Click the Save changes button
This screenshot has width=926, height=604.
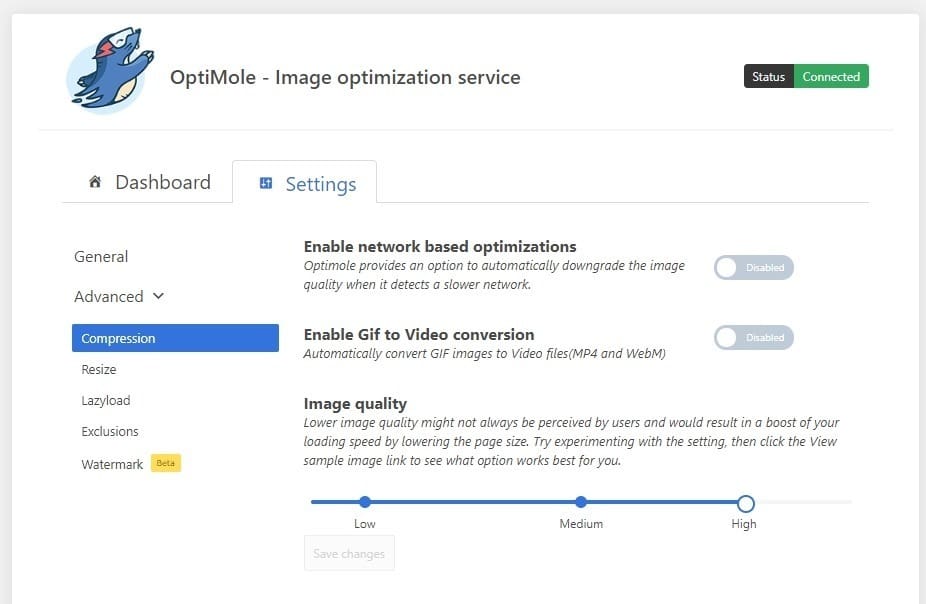tap(349, 553)
